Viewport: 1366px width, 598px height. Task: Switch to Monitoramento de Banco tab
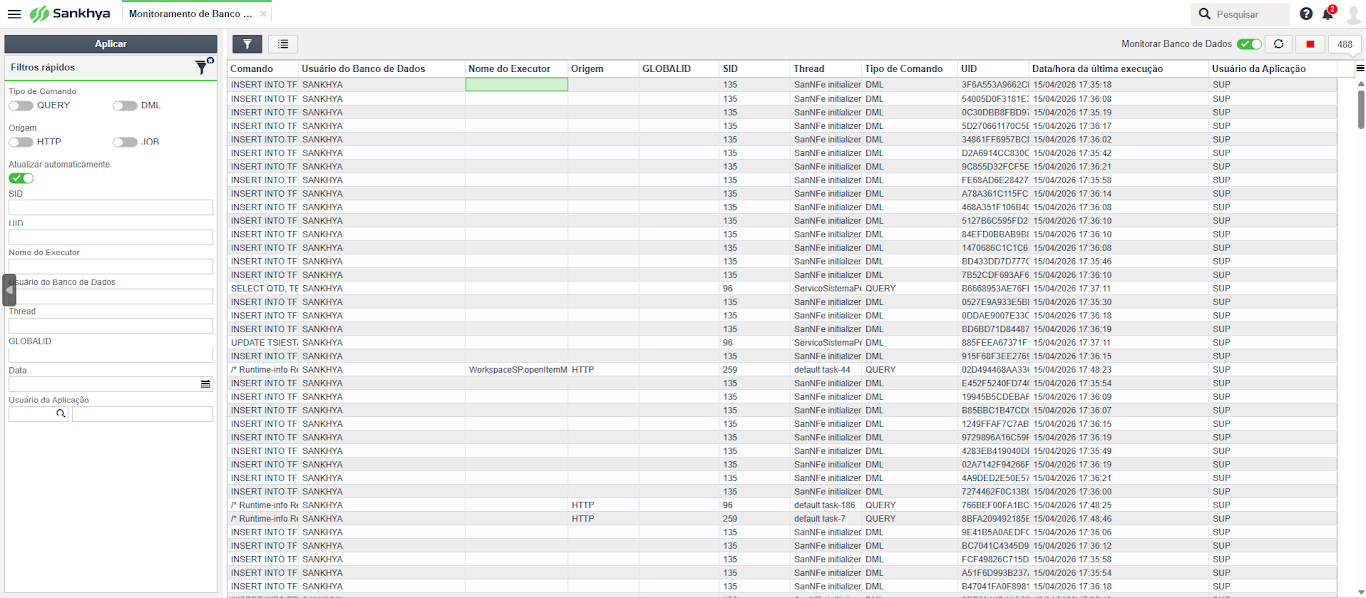(190, 15)
